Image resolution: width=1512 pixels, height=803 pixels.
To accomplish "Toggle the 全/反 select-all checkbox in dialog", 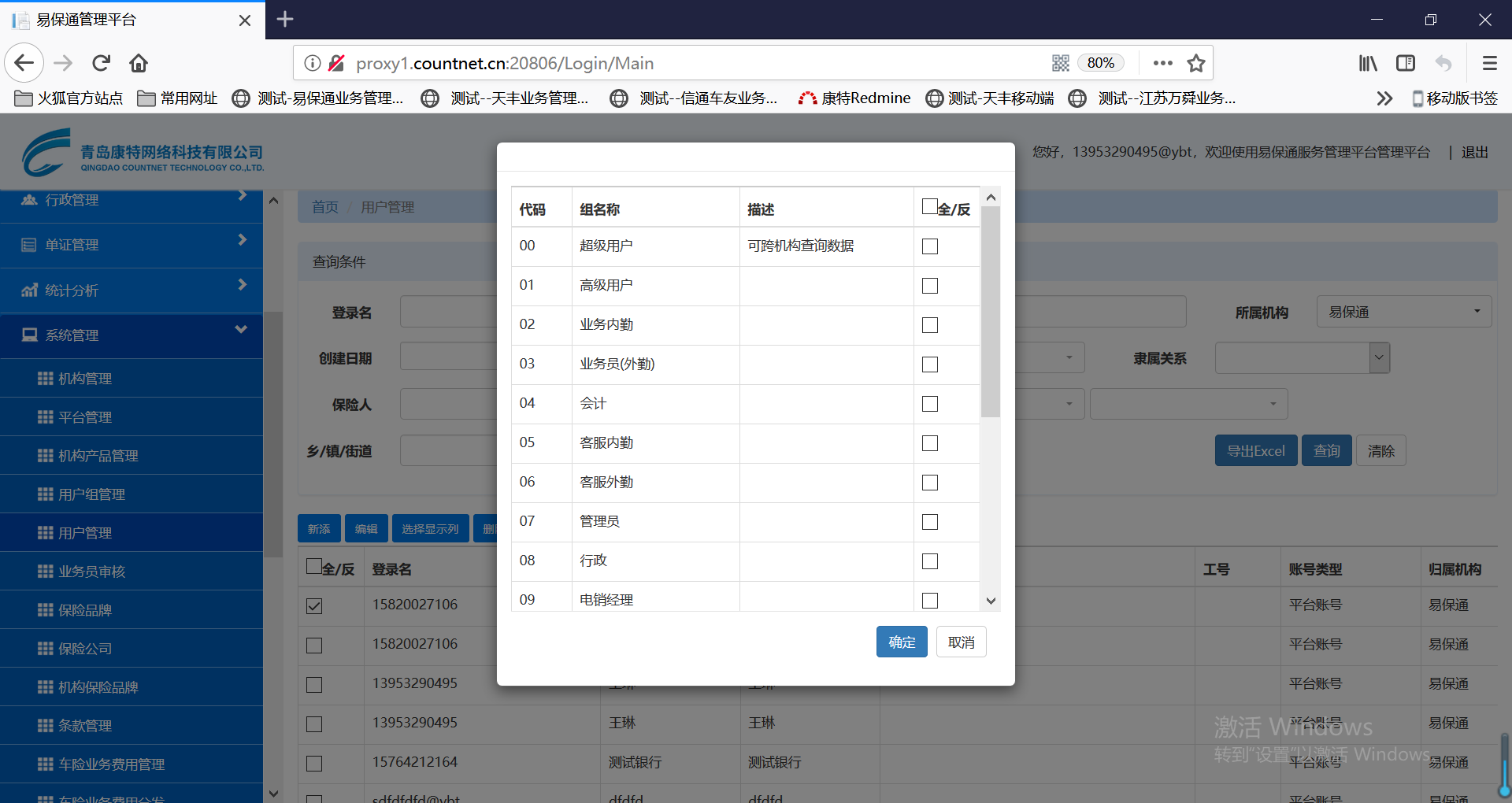I will [x=929, y=207].
